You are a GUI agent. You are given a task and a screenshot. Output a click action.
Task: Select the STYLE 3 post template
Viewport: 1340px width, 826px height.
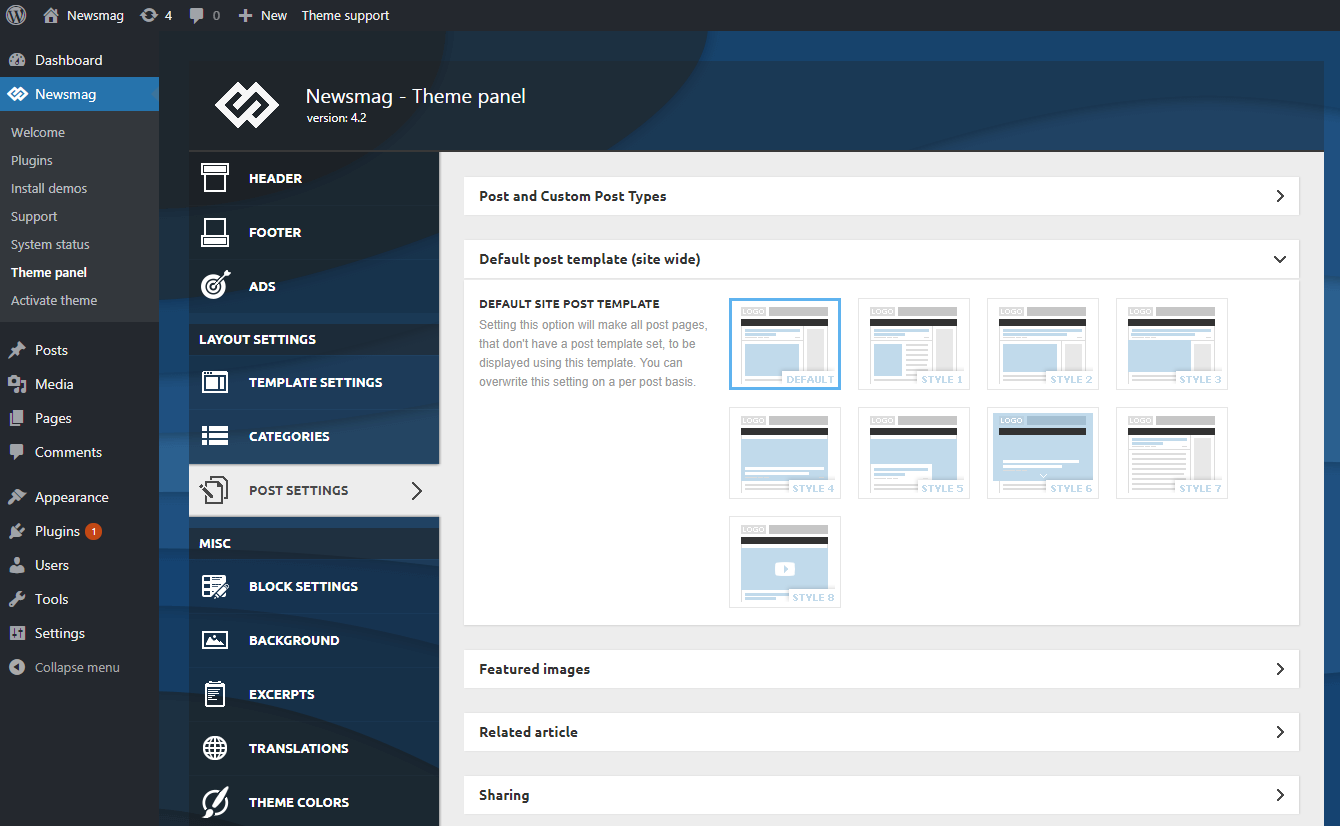pos(1172,344)
